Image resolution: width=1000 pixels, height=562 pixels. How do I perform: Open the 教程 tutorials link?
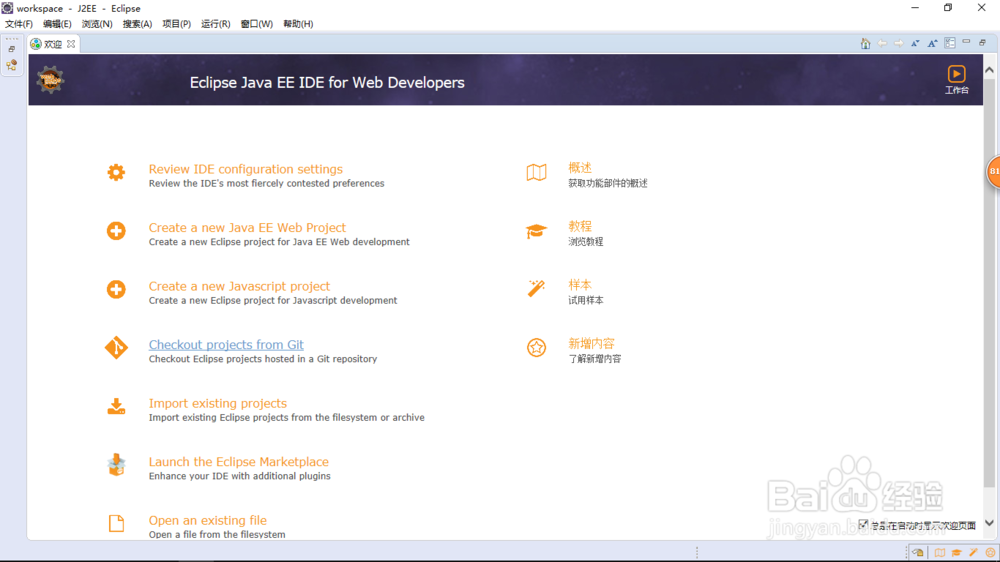coord(580,226)
